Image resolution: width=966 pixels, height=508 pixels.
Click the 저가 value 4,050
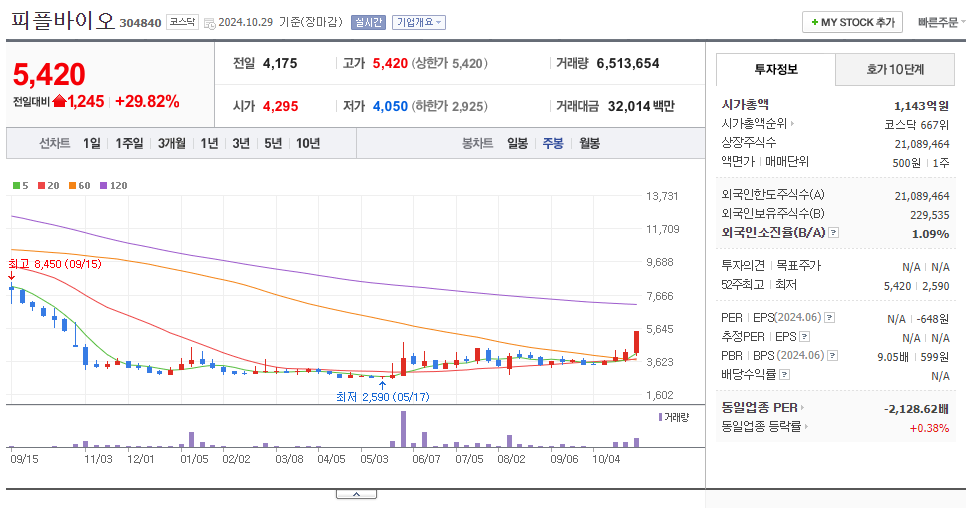coord(390,107)
